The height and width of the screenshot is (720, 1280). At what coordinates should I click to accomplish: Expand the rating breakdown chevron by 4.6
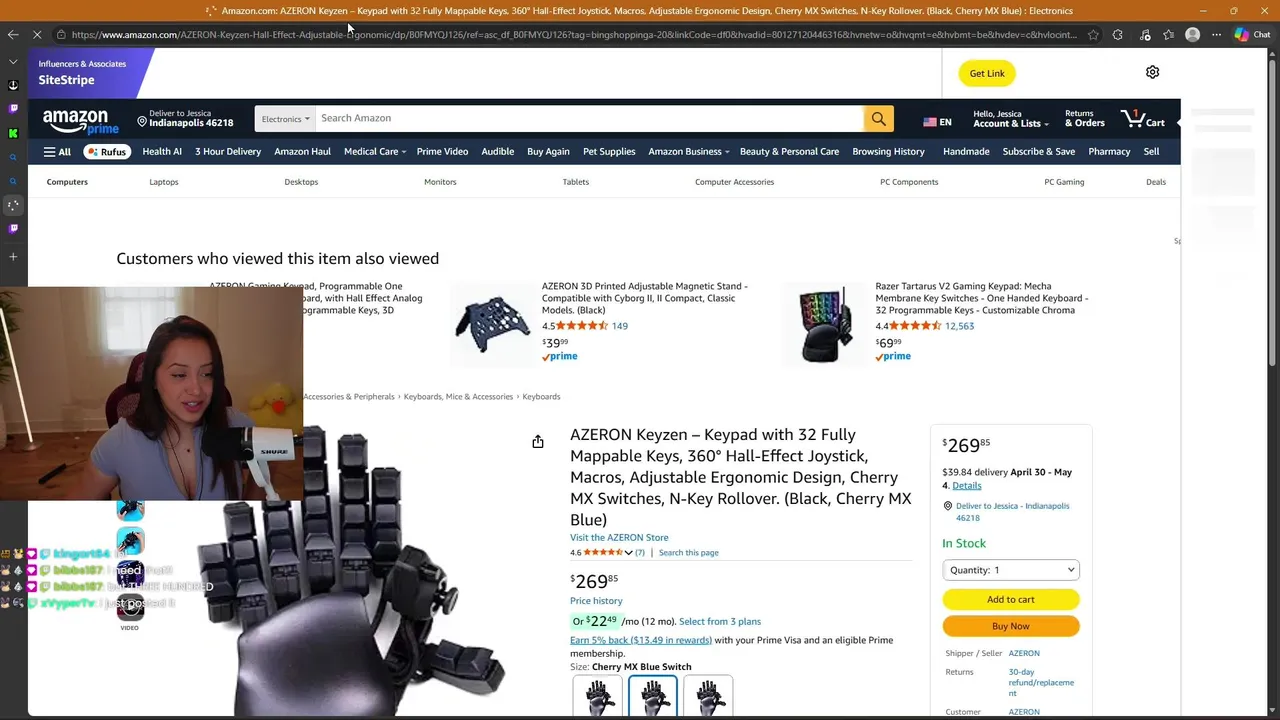click(x=629, y=553)
